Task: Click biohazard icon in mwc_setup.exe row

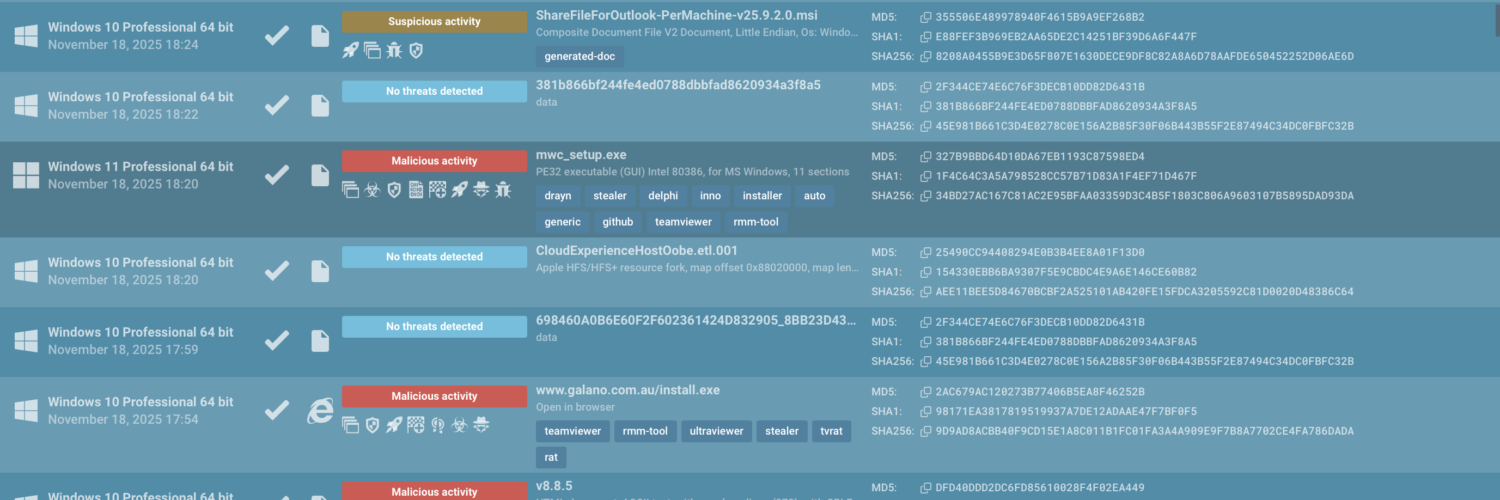Action: (372, 189)
